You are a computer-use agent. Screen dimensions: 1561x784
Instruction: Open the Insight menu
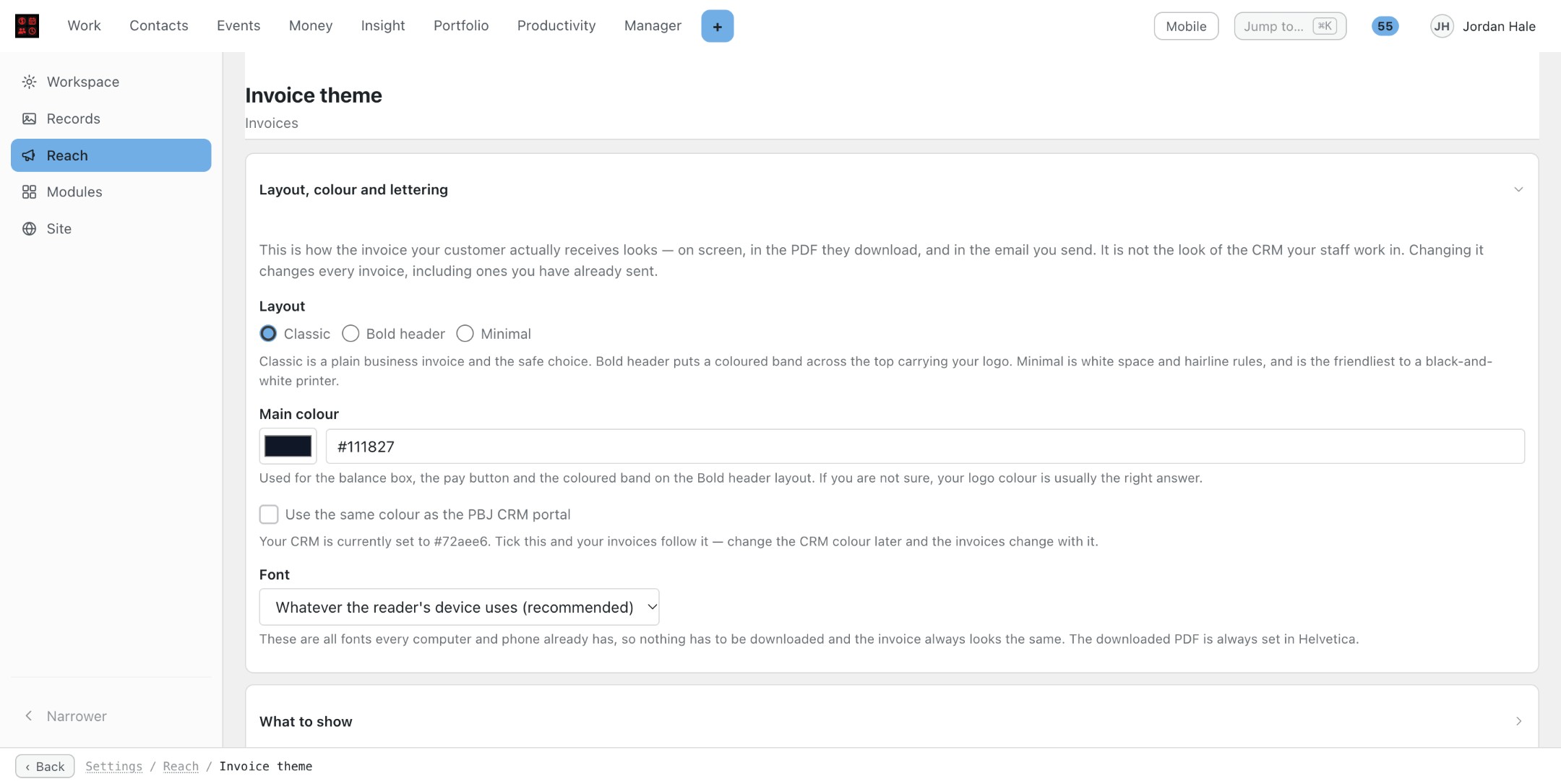(383, 26)
